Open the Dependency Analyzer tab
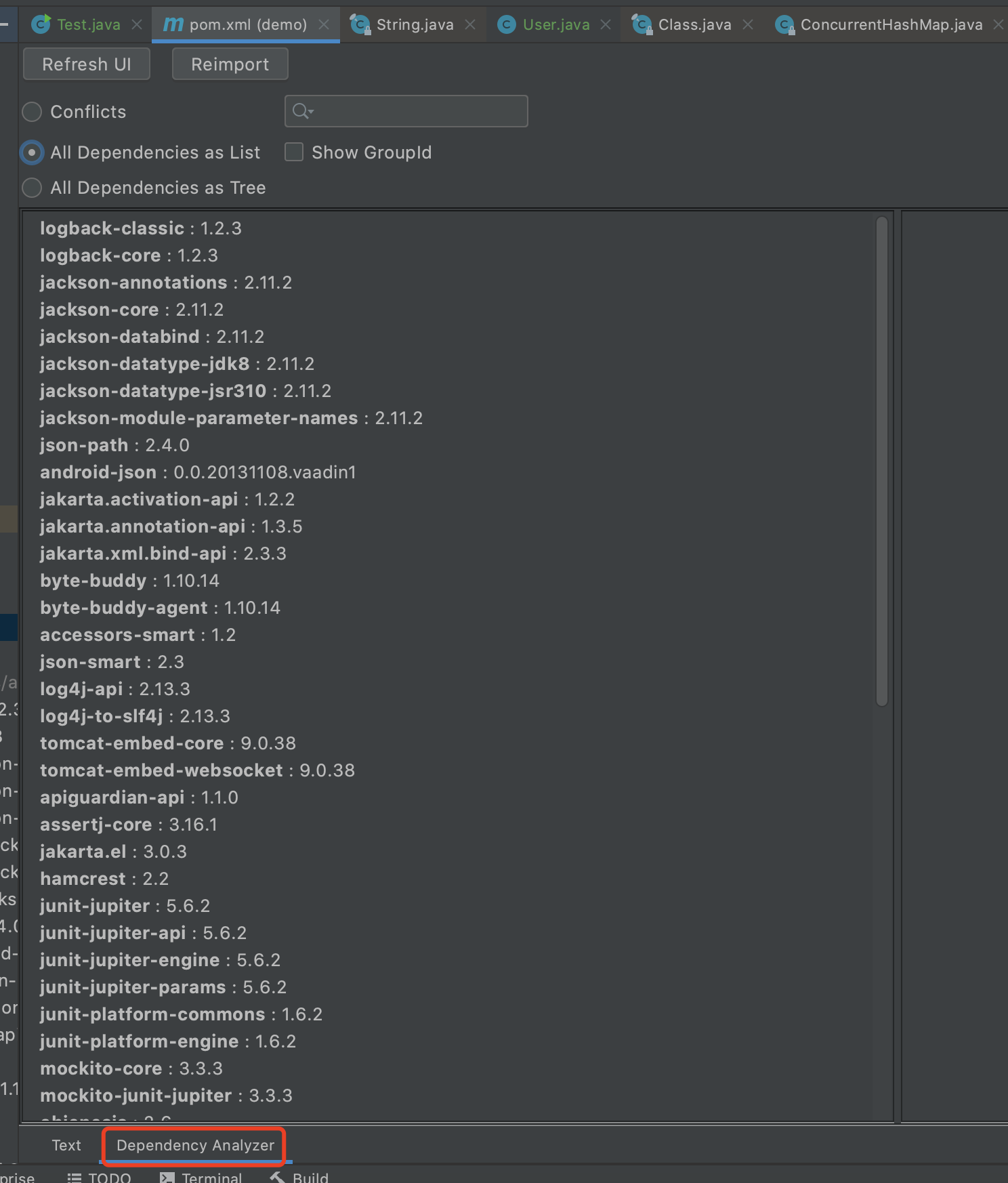Image resolution: width=1008 pixels, height=1183 pixels. click(195, 1145)
